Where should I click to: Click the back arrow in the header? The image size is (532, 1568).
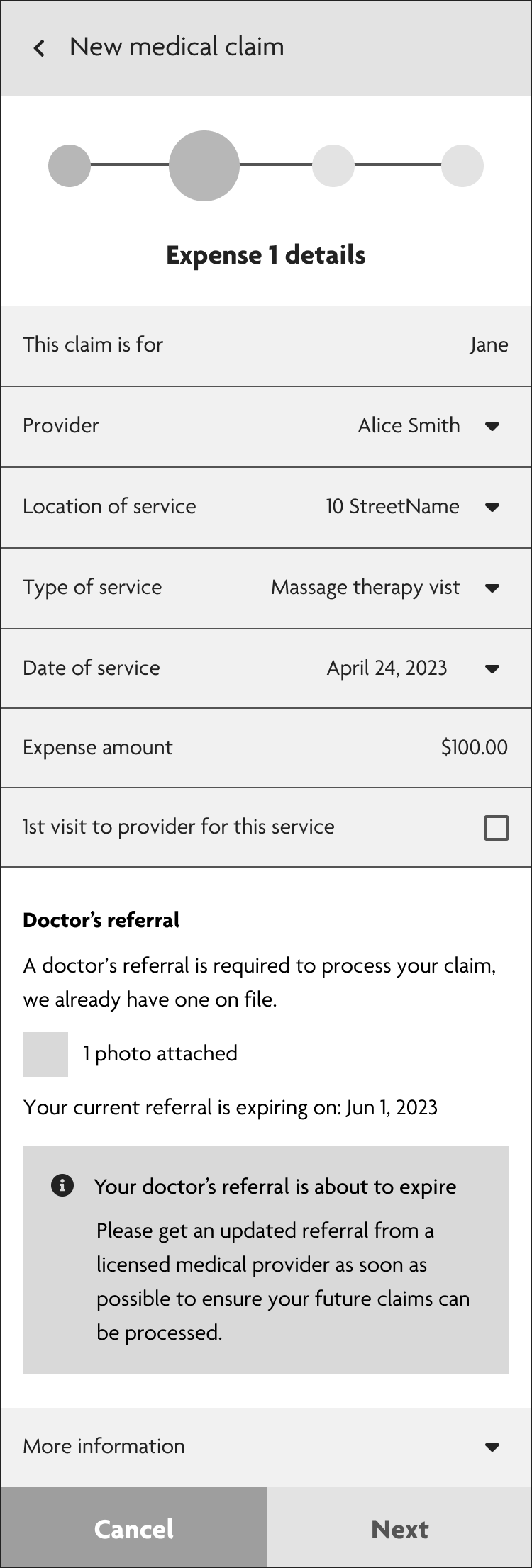(38, 47)
